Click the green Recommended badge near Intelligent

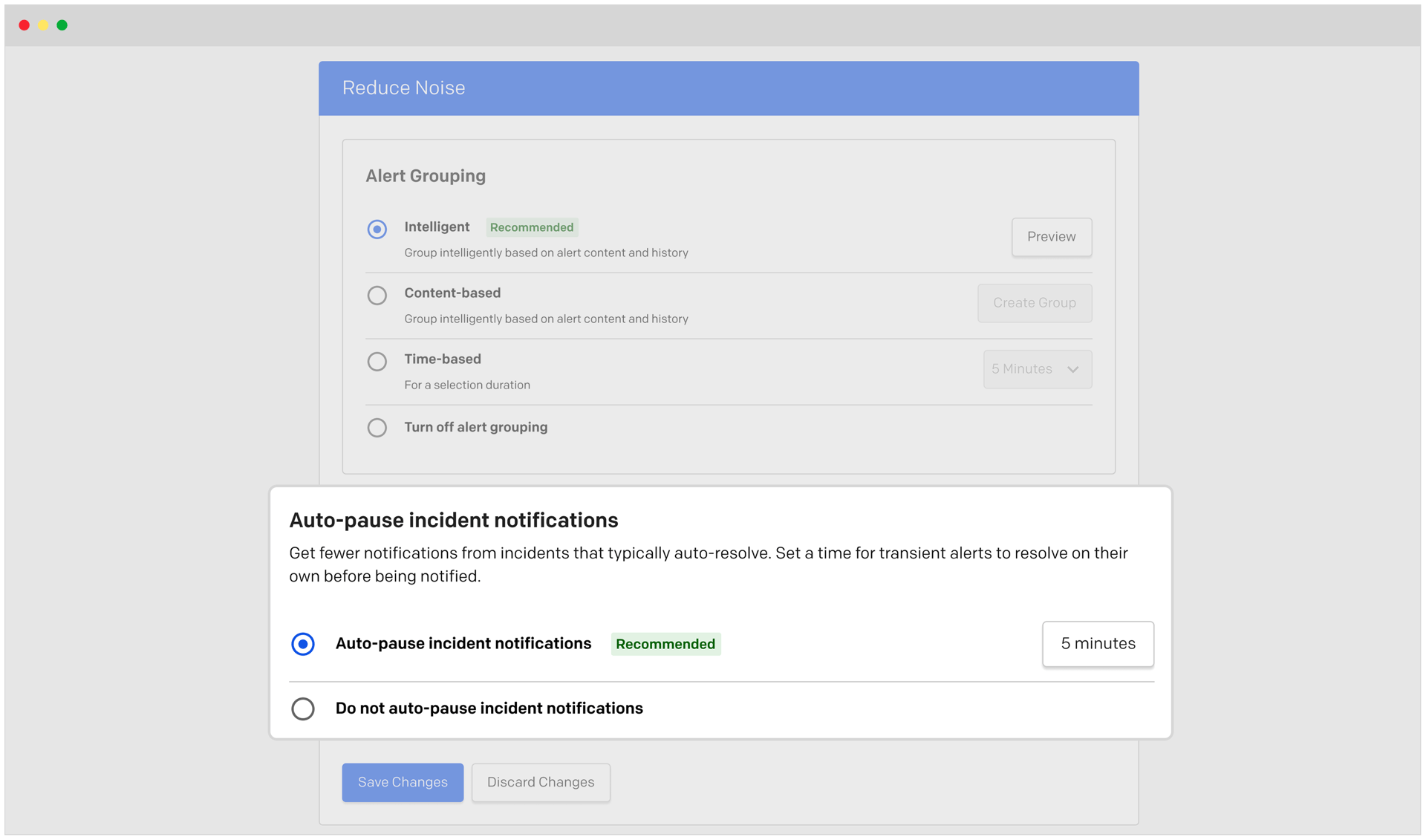pyautogui.click(x=532, y=227)
